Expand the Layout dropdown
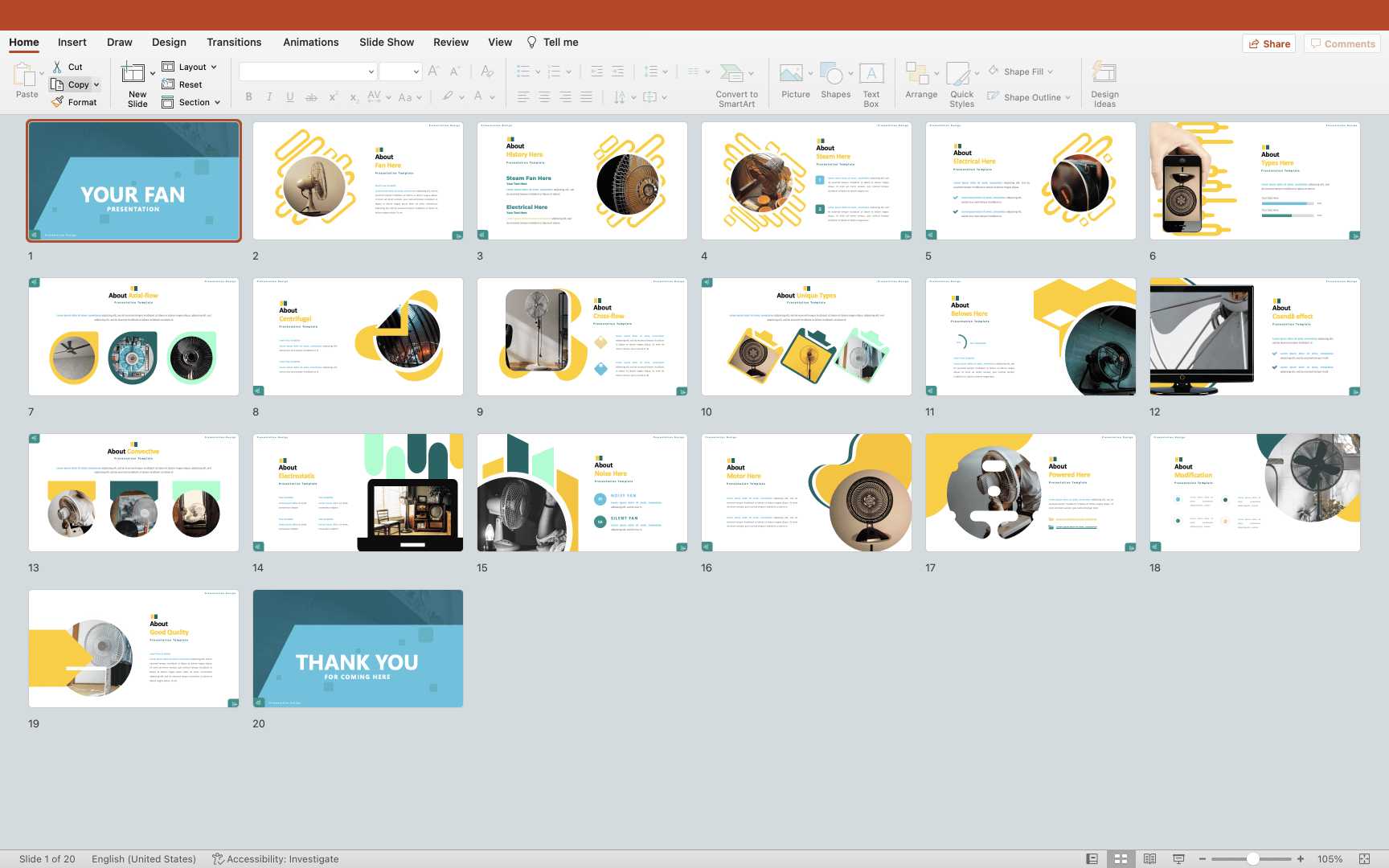The width and height of the screenshot is (1389, 868). tap(214, 67)
